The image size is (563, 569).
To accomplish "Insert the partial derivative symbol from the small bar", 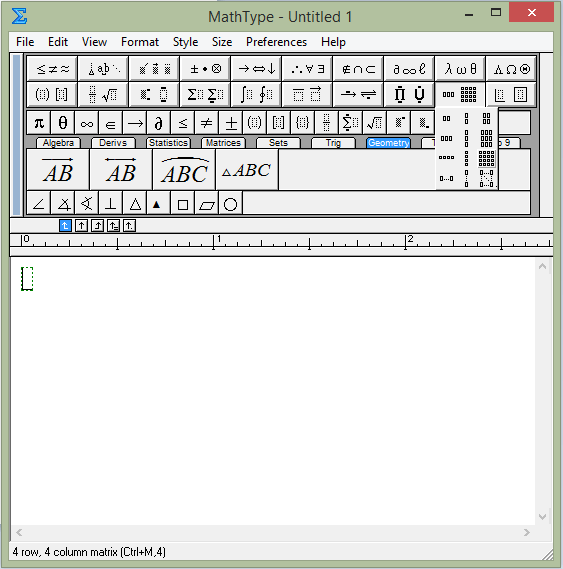I will coord(158,123).
